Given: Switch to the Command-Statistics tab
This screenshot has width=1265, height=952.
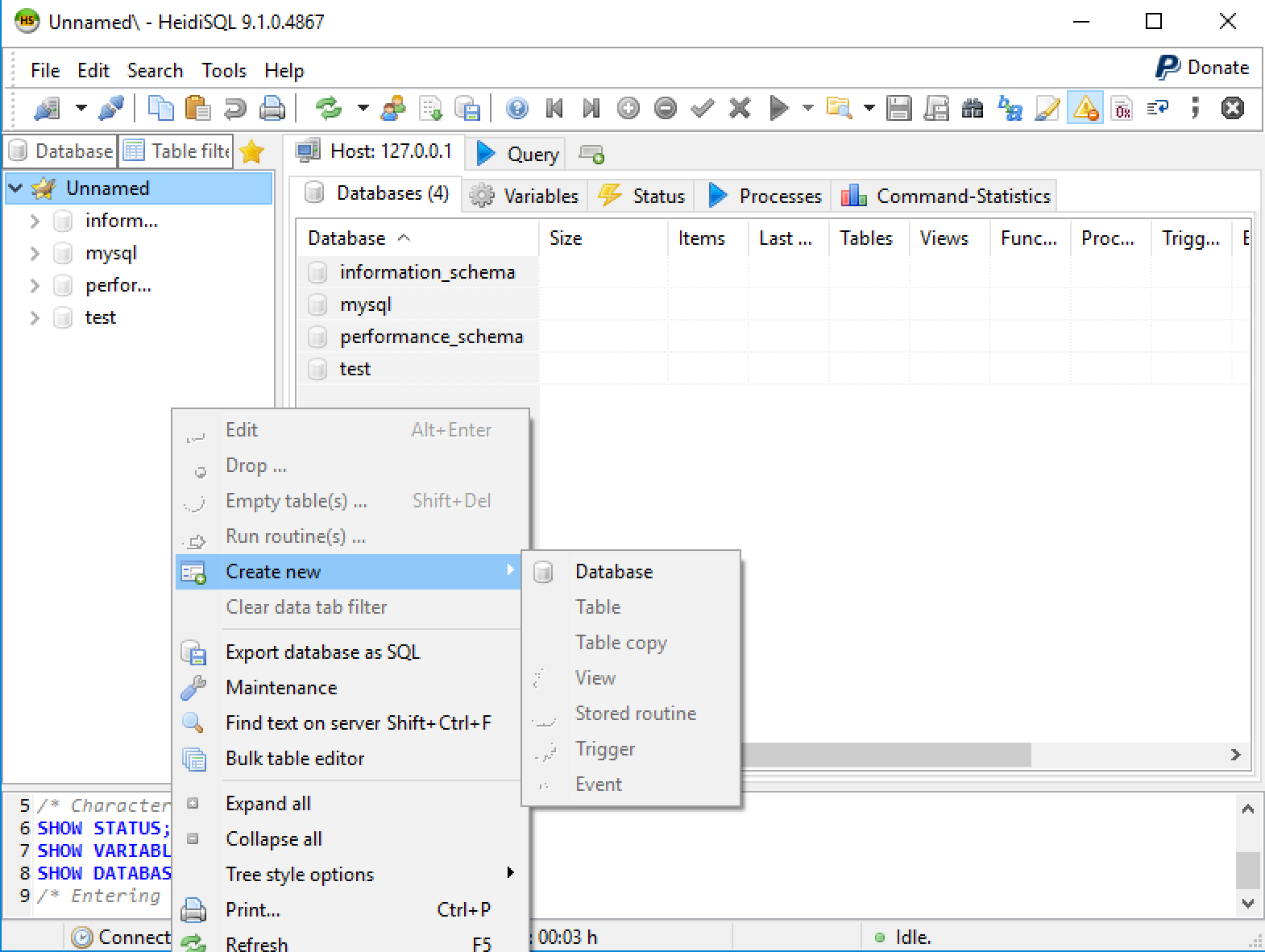Looking at the screenshot, I should (945, 196).
